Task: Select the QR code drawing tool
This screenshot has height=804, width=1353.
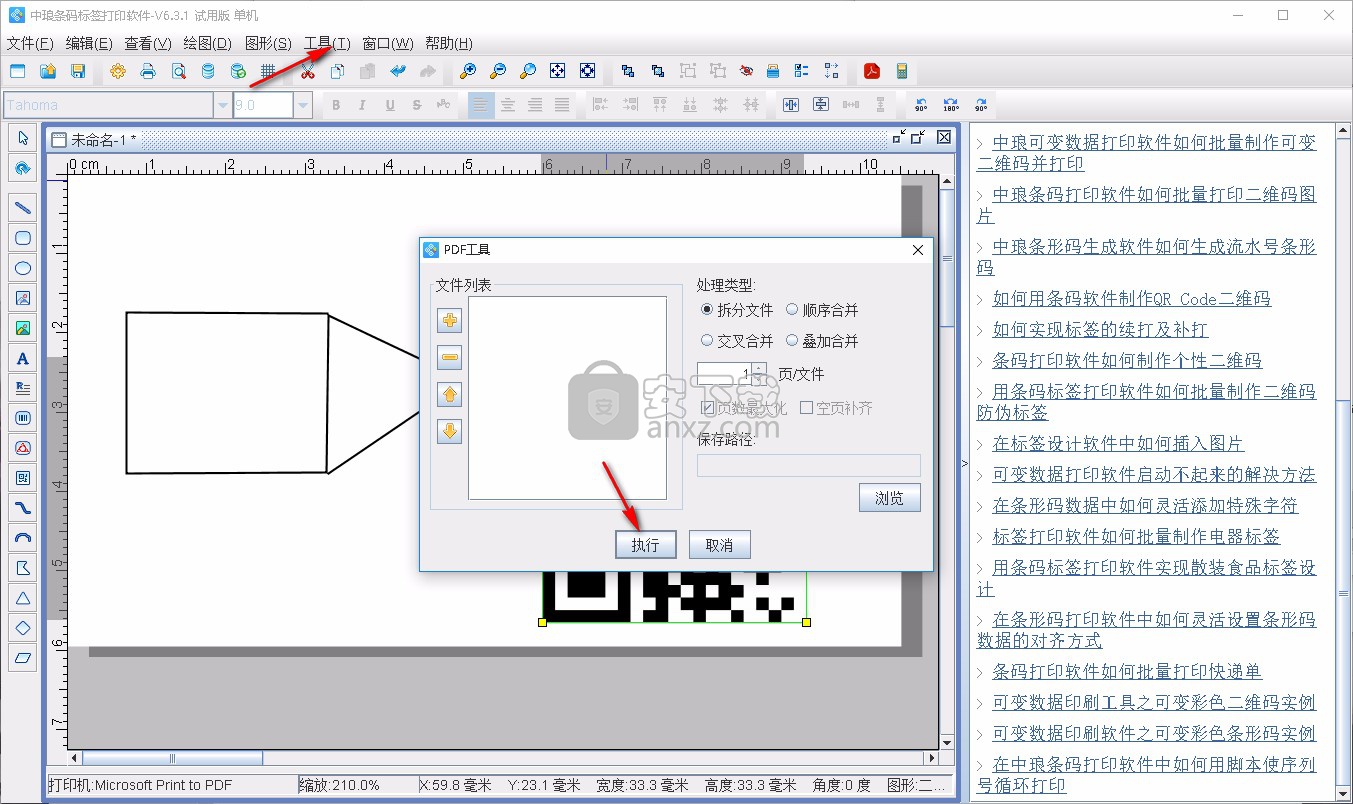Action: [23, 478]
